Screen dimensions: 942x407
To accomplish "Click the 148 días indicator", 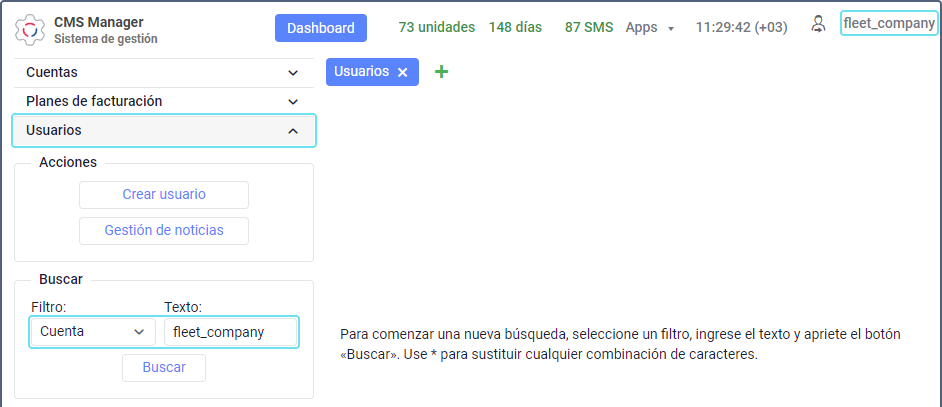I will click(515, 28).
